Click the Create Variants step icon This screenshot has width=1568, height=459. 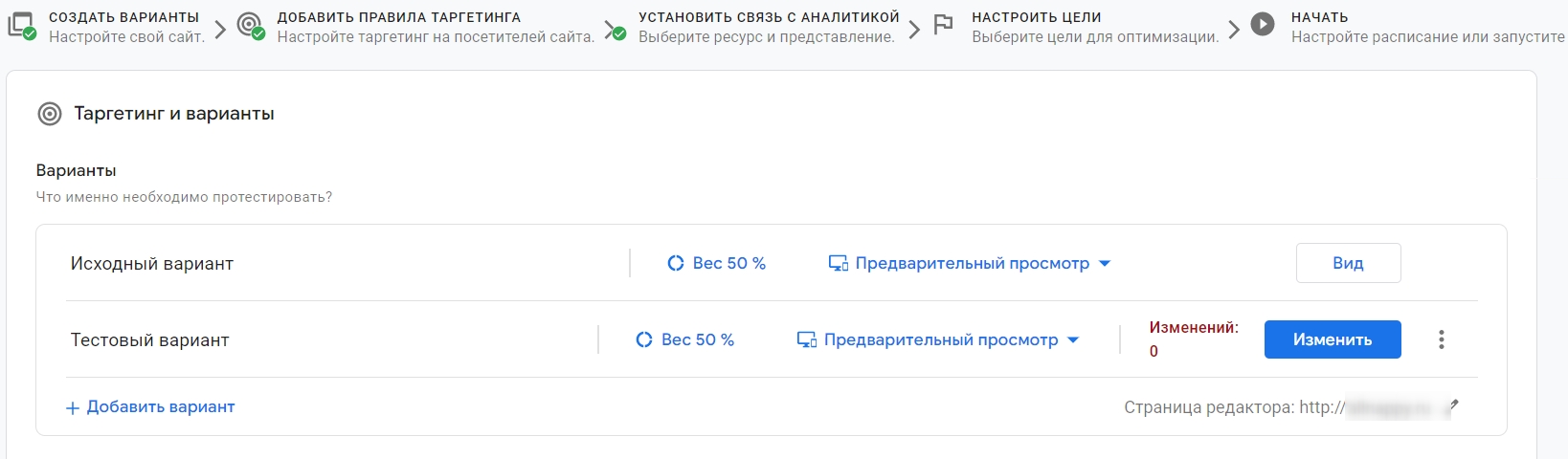(21, 26)
